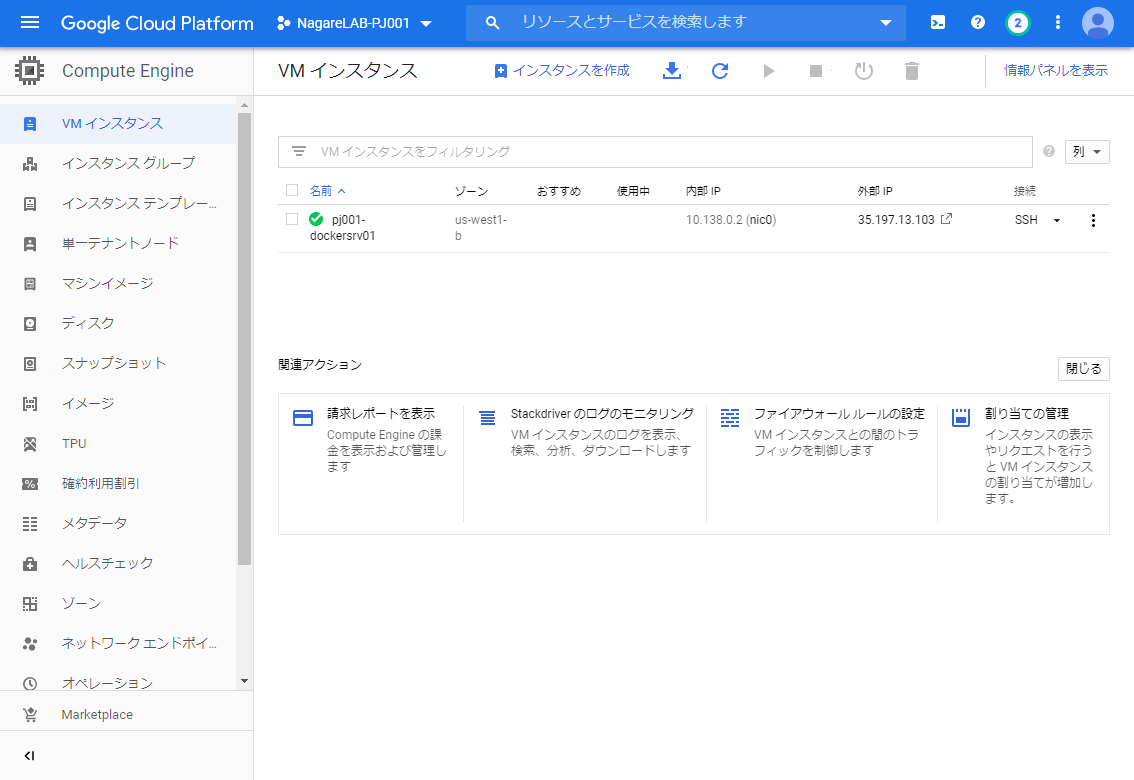1134x780 pixels.
Task: Click the quota management icon
Action: tap(960, 418)
